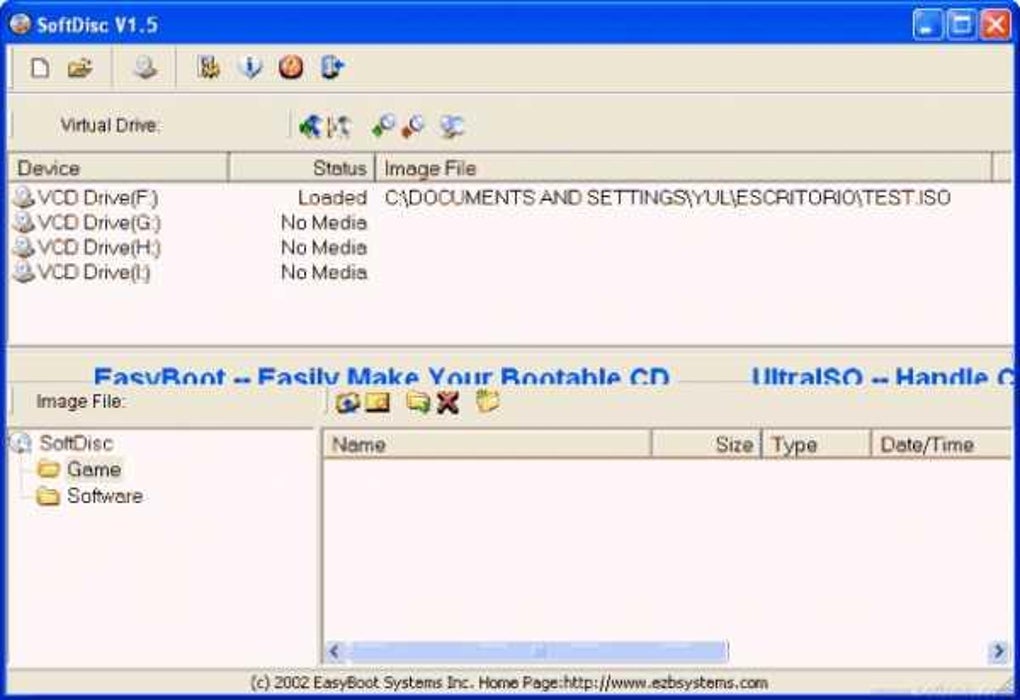Viewport: 1020px width, 700px height.
Task: Click the Loaded status of drive F
Action: pyautogui.click(x=332, y=197)
